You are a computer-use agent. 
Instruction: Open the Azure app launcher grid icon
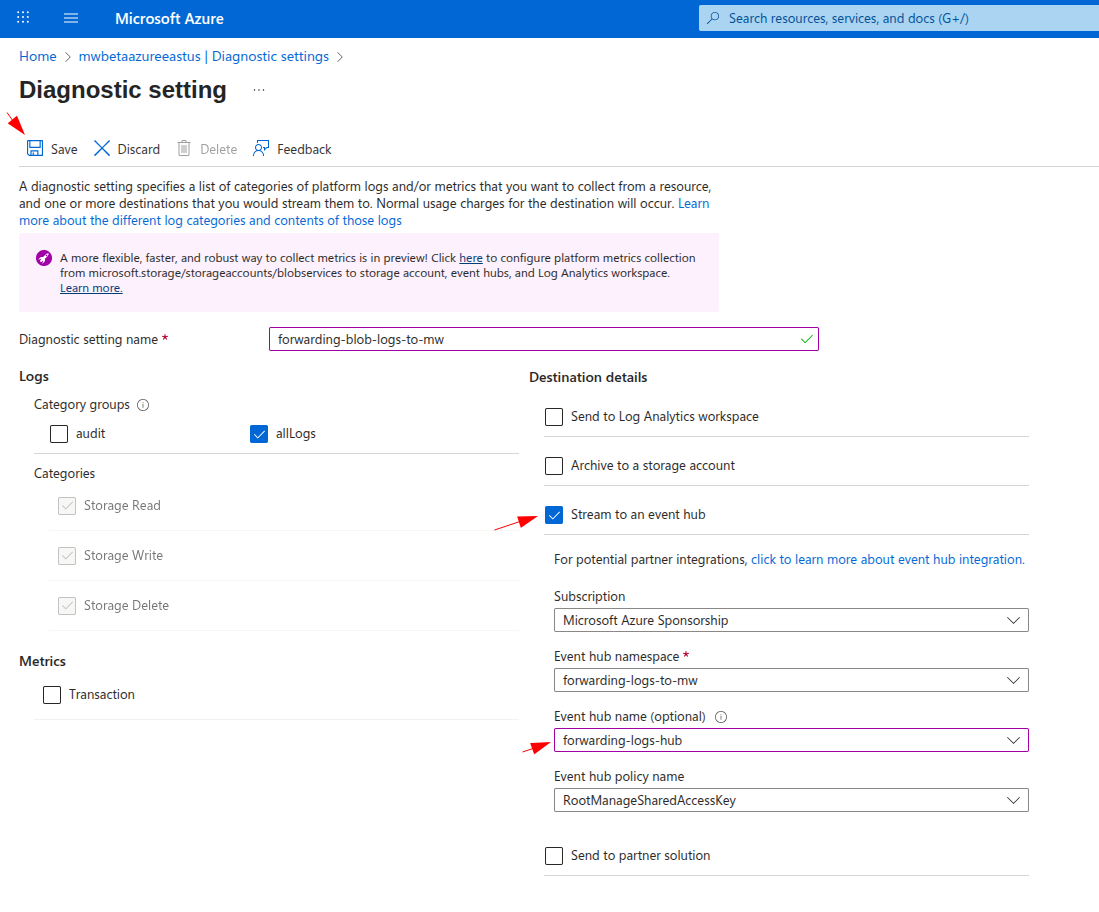pyautogui.click(x=22, y=17)
